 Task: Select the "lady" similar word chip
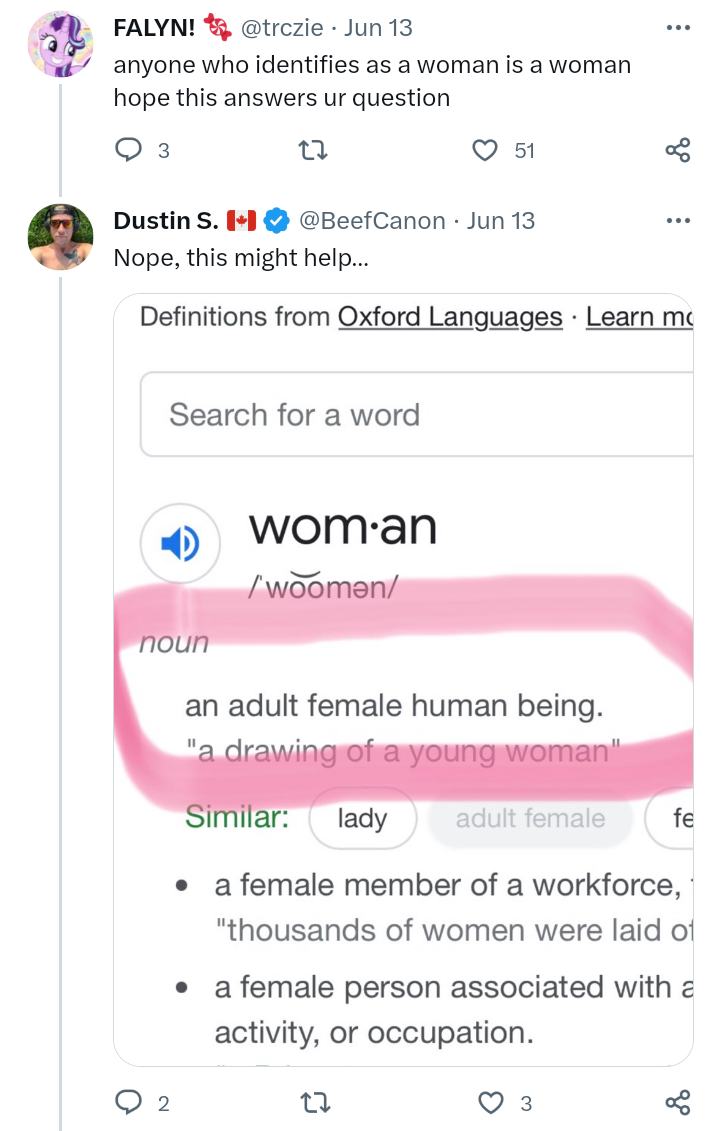point(362,818)
